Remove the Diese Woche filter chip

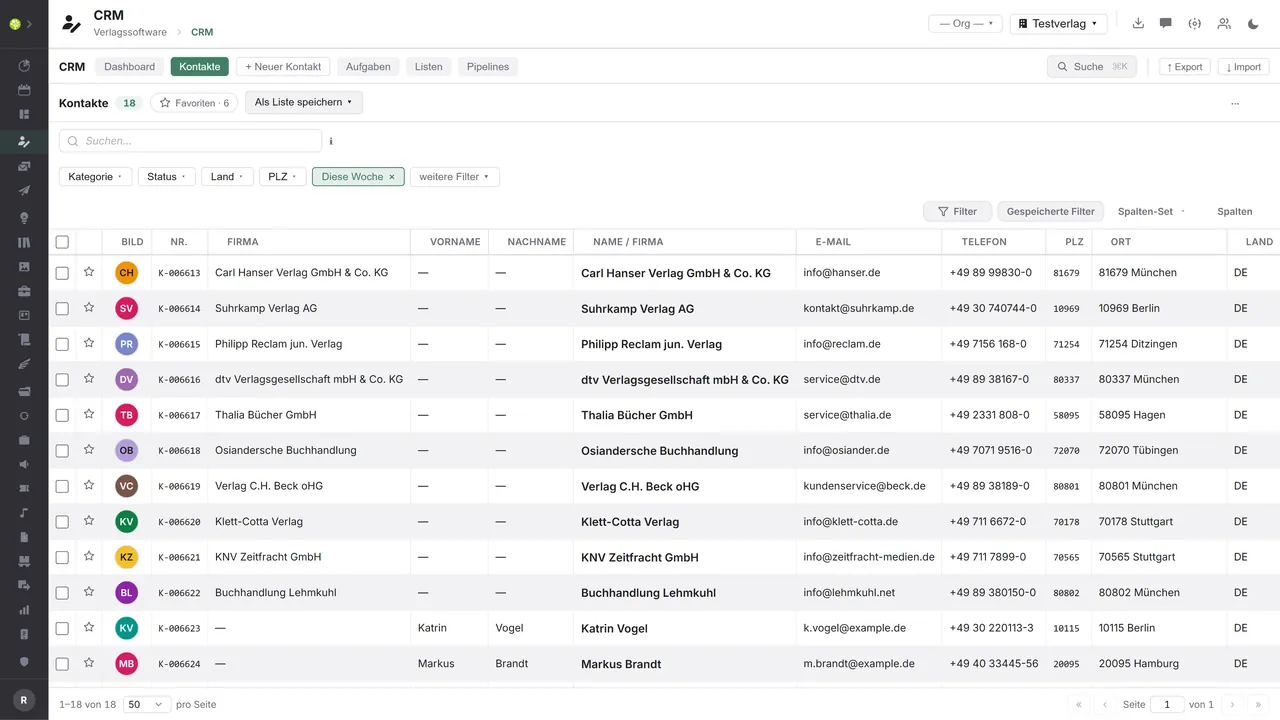click(392, 177)
